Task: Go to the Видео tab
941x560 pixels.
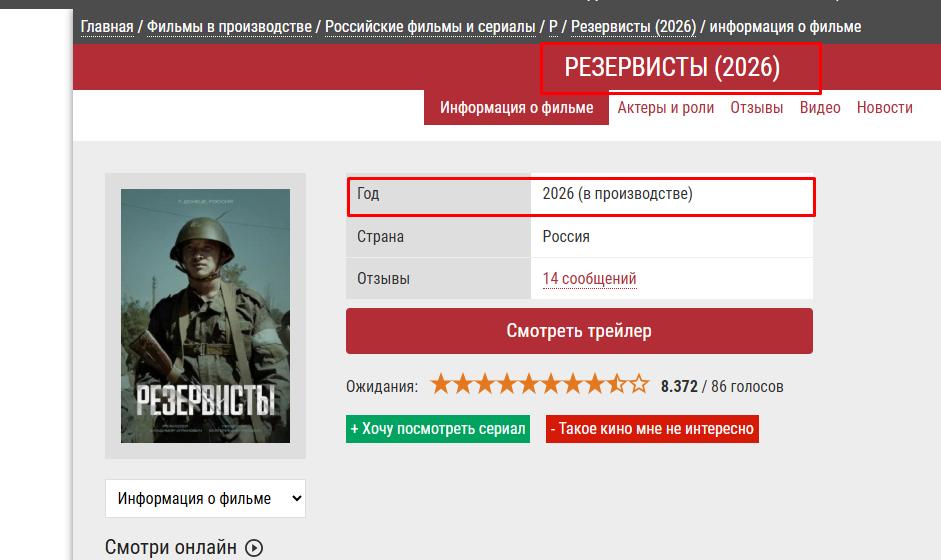Action: click(x=820, y=108)
